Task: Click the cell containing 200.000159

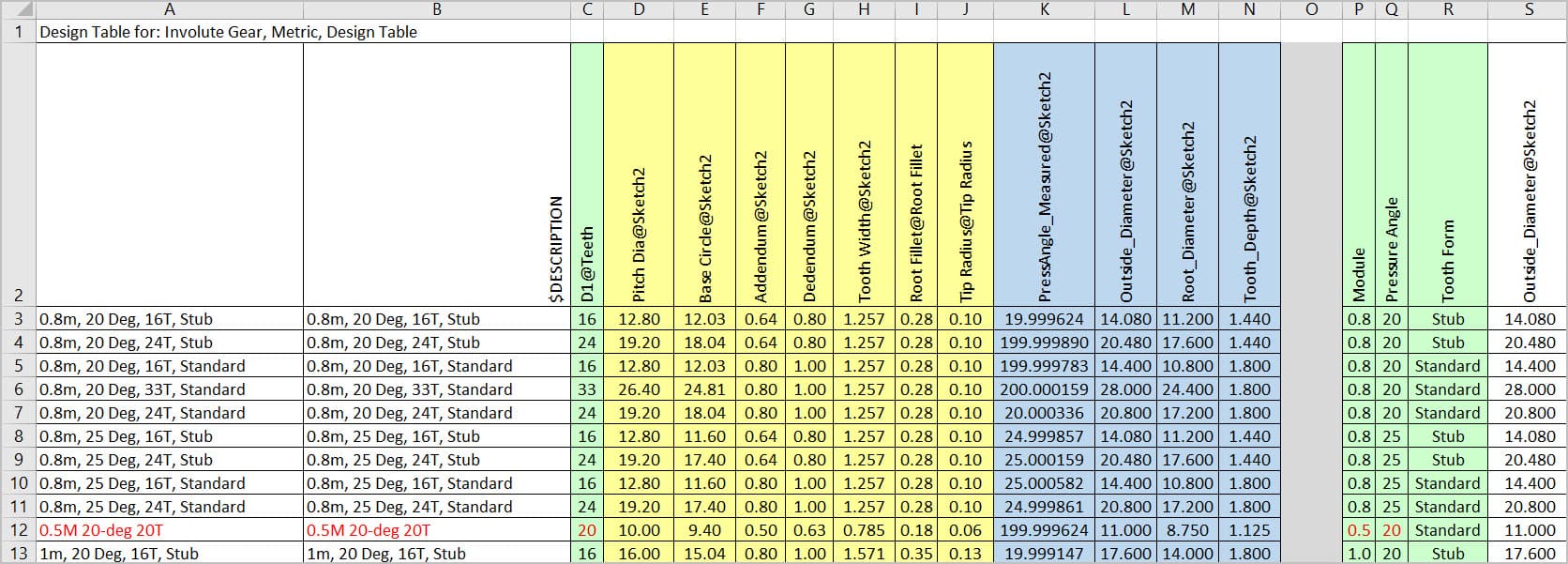Action: point(1044,389)
